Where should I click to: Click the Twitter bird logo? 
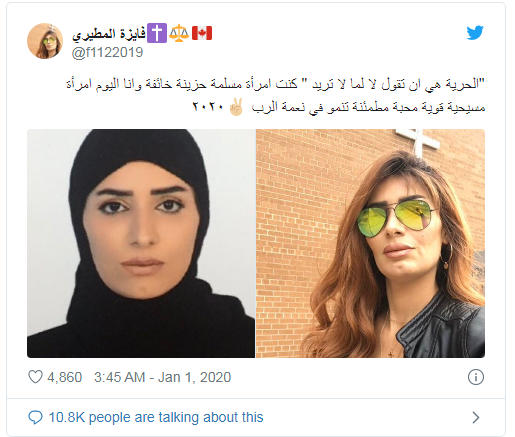coord(475,33)
